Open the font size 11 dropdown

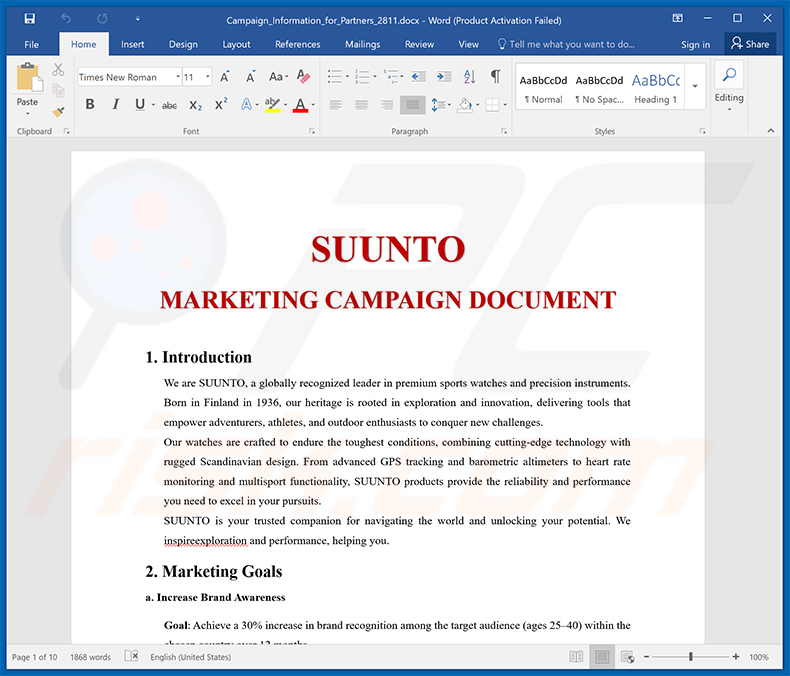tap(208, 77)
